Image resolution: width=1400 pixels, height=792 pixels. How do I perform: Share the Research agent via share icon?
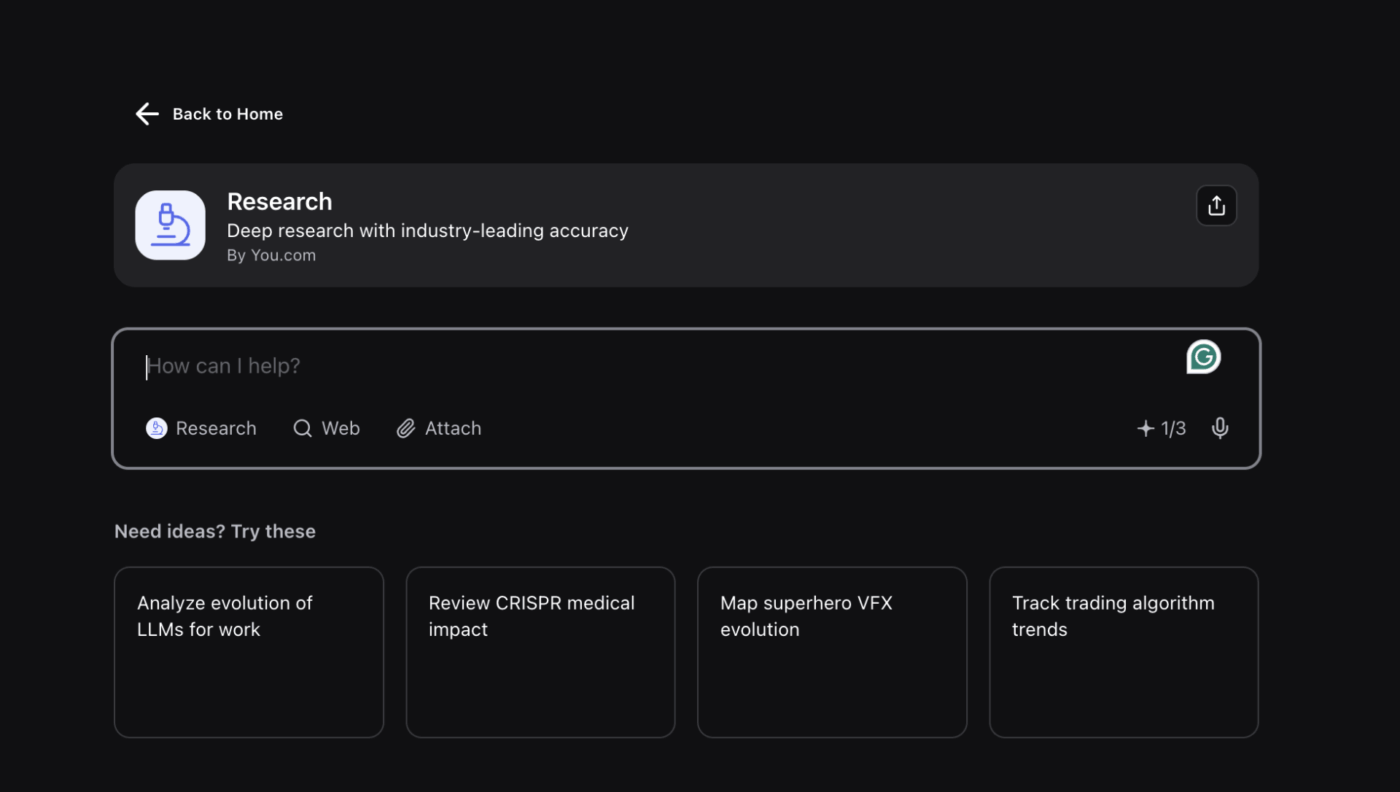(x=1216, y=206)
